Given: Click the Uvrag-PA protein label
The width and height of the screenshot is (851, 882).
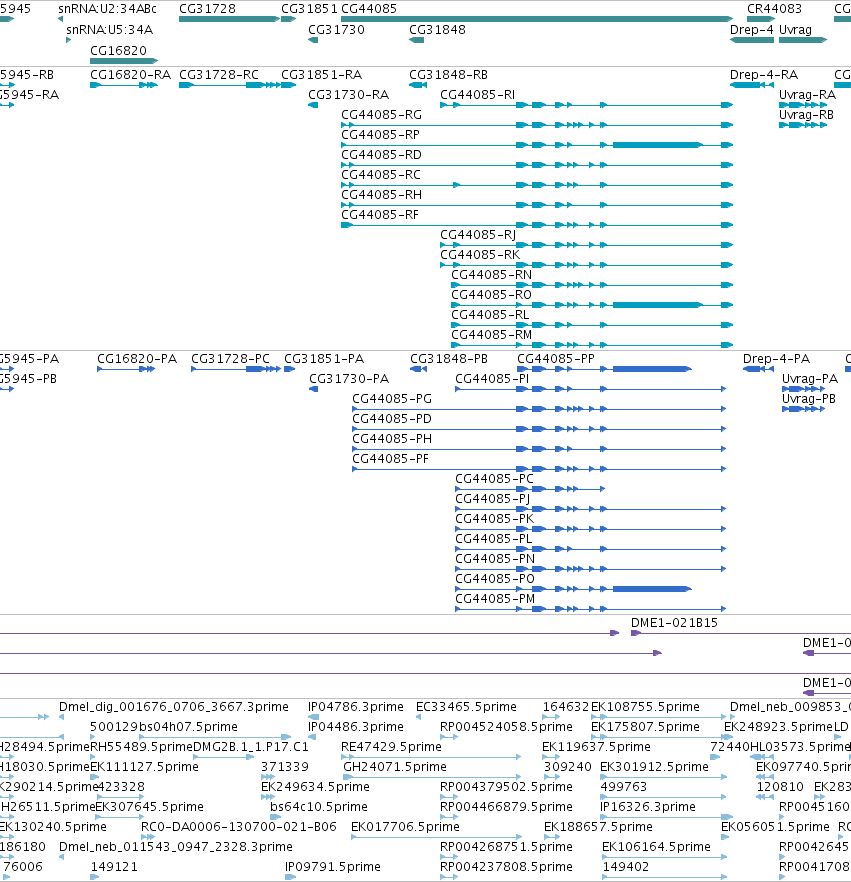Looking at the screenshot, I should (809, 379).
